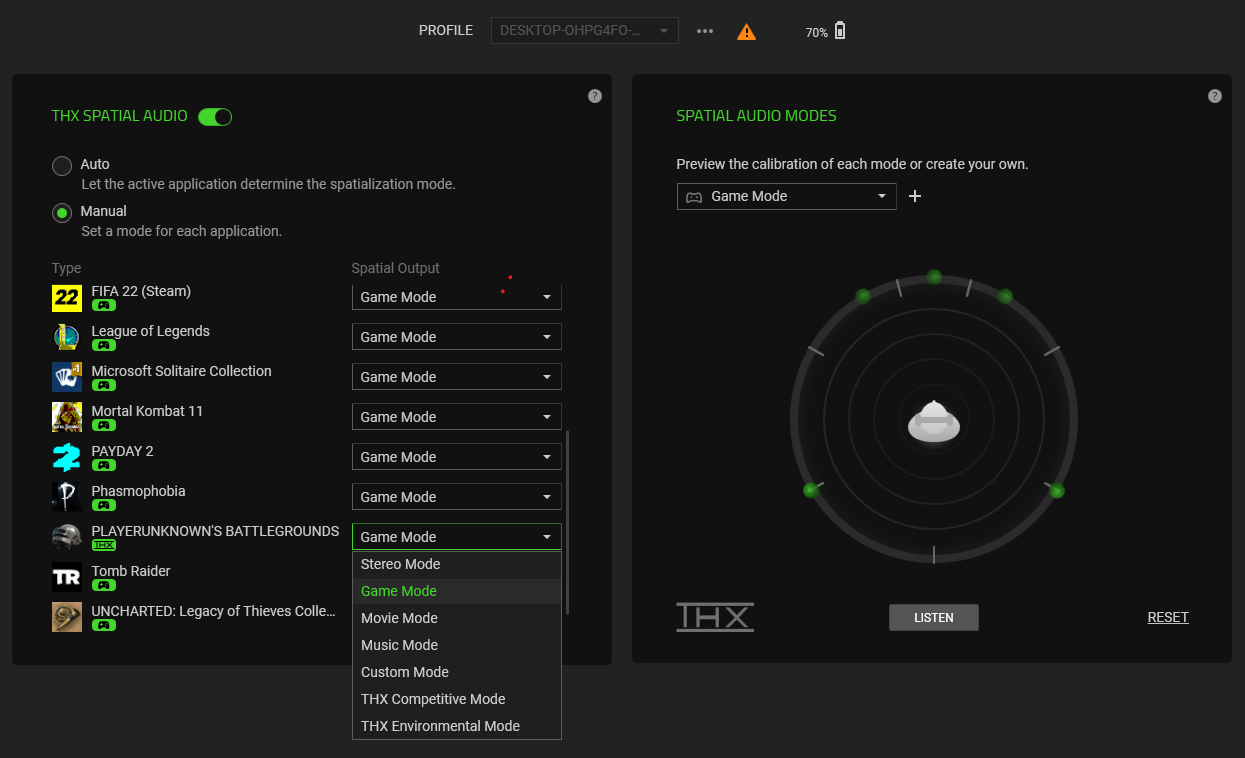Click the gamepad badge under Phasmophobia
Image resolution: width=1245 pixels, height=758 pixels.
[x=103, y=506]
